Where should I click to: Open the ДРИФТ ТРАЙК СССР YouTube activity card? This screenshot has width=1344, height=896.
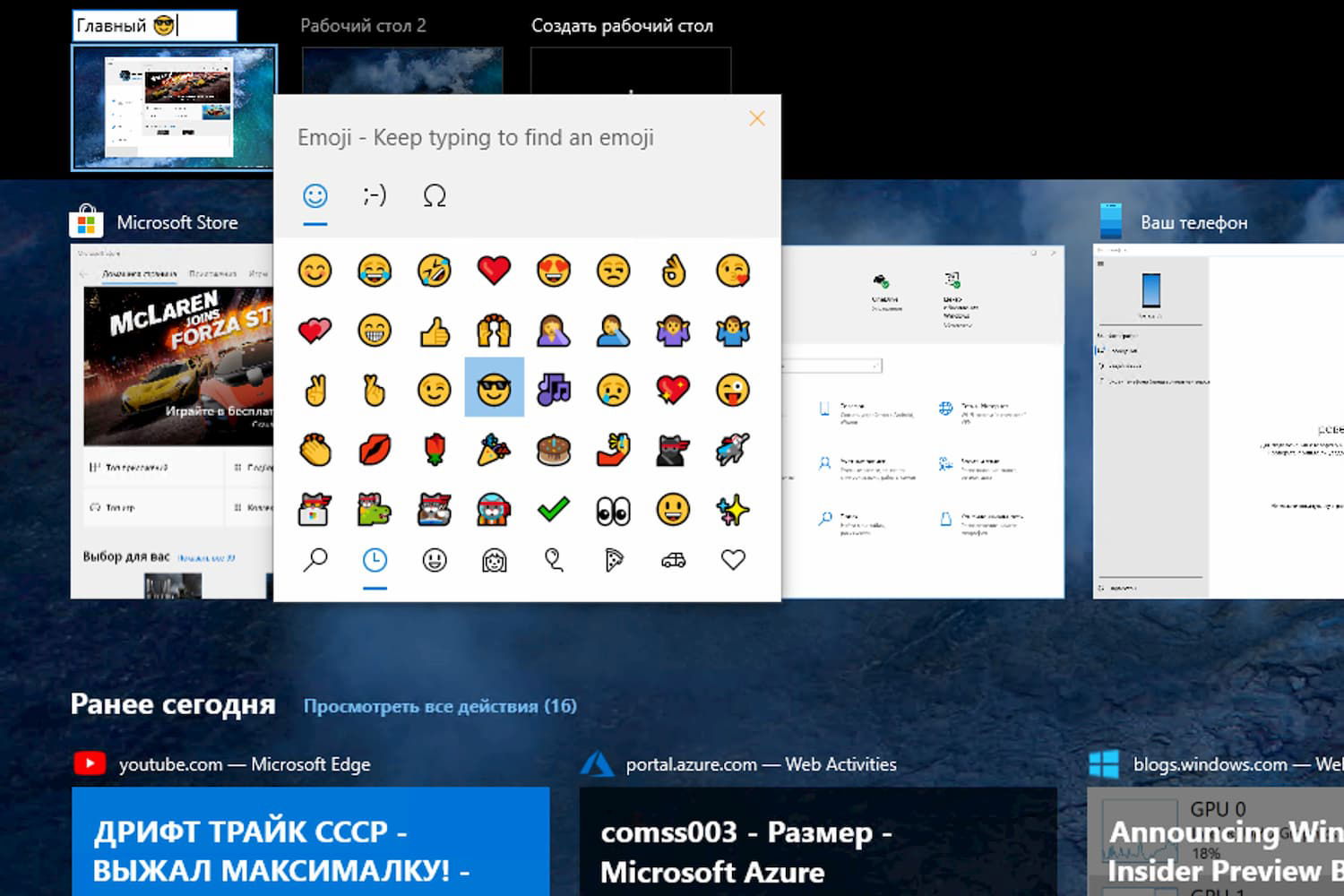[311, 841]
